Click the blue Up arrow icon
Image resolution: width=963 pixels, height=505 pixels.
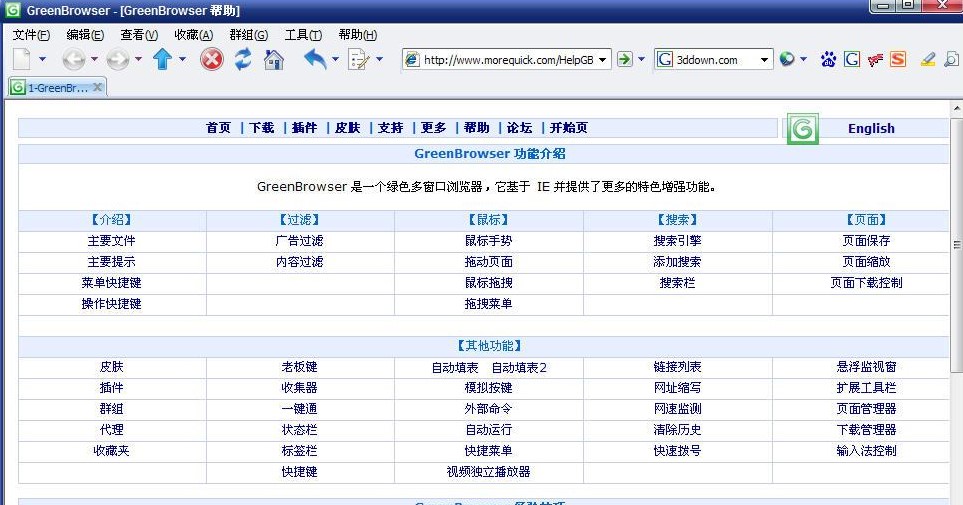163,59
